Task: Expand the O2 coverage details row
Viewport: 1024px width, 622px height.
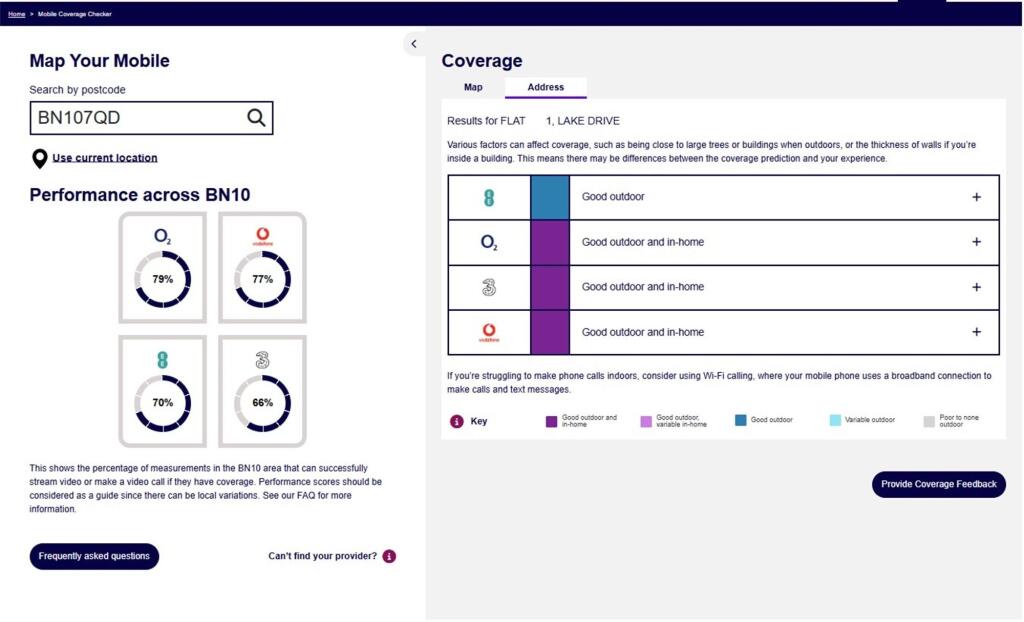Action: (x=976, y=242)
